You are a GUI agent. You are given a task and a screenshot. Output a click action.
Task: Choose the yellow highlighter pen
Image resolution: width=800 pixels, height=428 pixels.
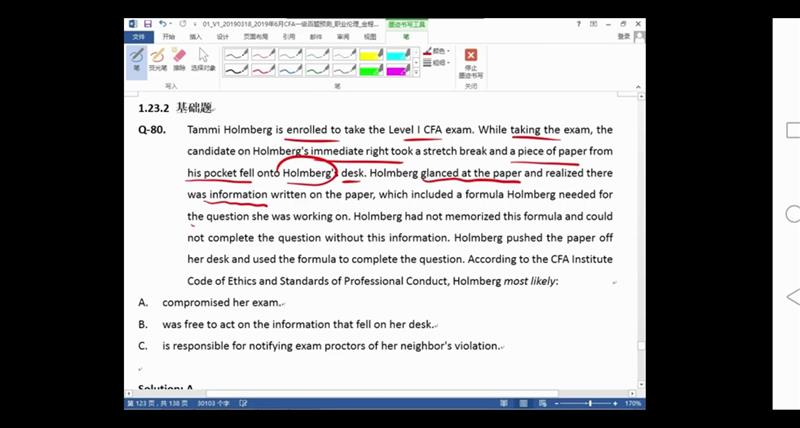[x=371, y=54]
